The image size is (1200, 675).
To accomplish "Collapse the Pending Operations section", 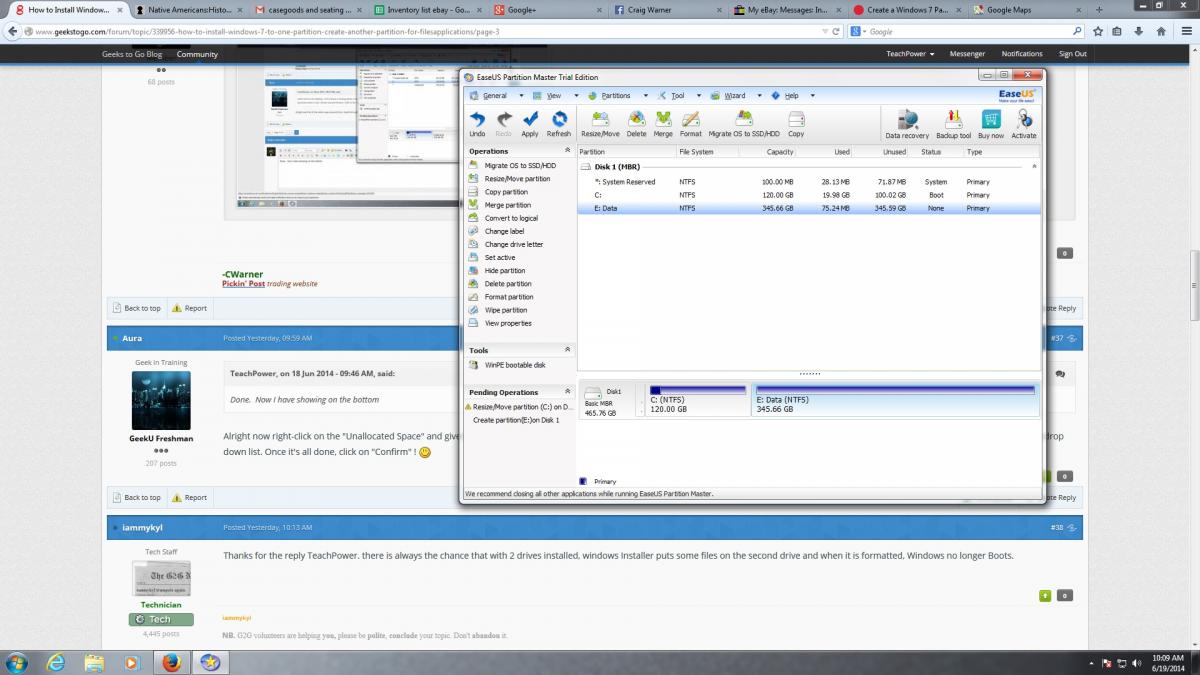I will point(568,392).
